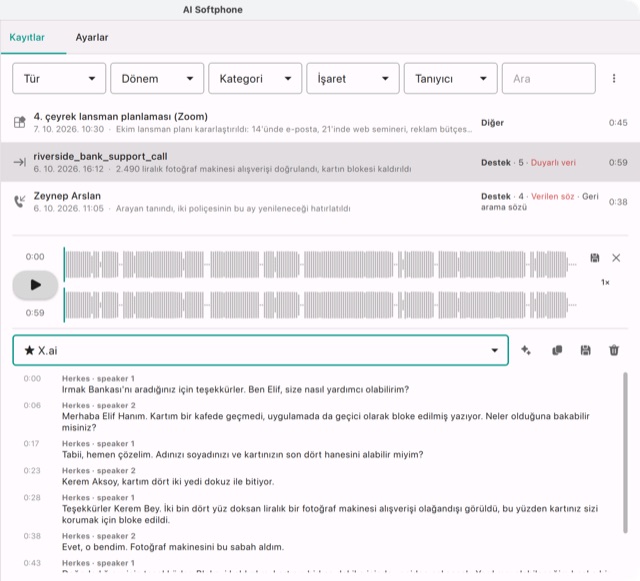Copy the transcript with the copy icon
The height and width of the screenshot is (581, 640).
557,350
